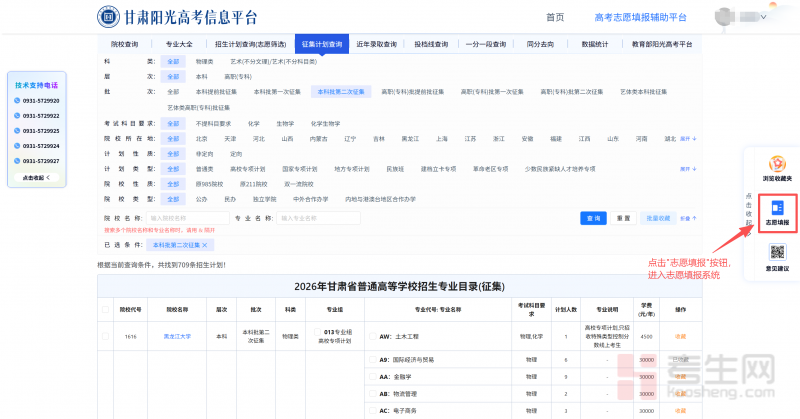
Task: Check the 013专业组 checkbox
Action: pyautogui.click(x=317, y=332)
